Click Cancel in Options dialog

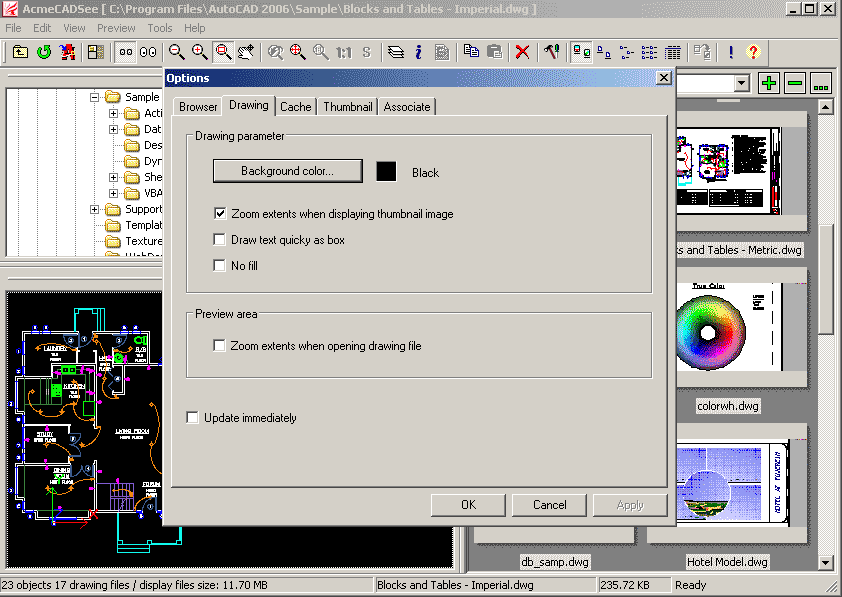[549, 505]
